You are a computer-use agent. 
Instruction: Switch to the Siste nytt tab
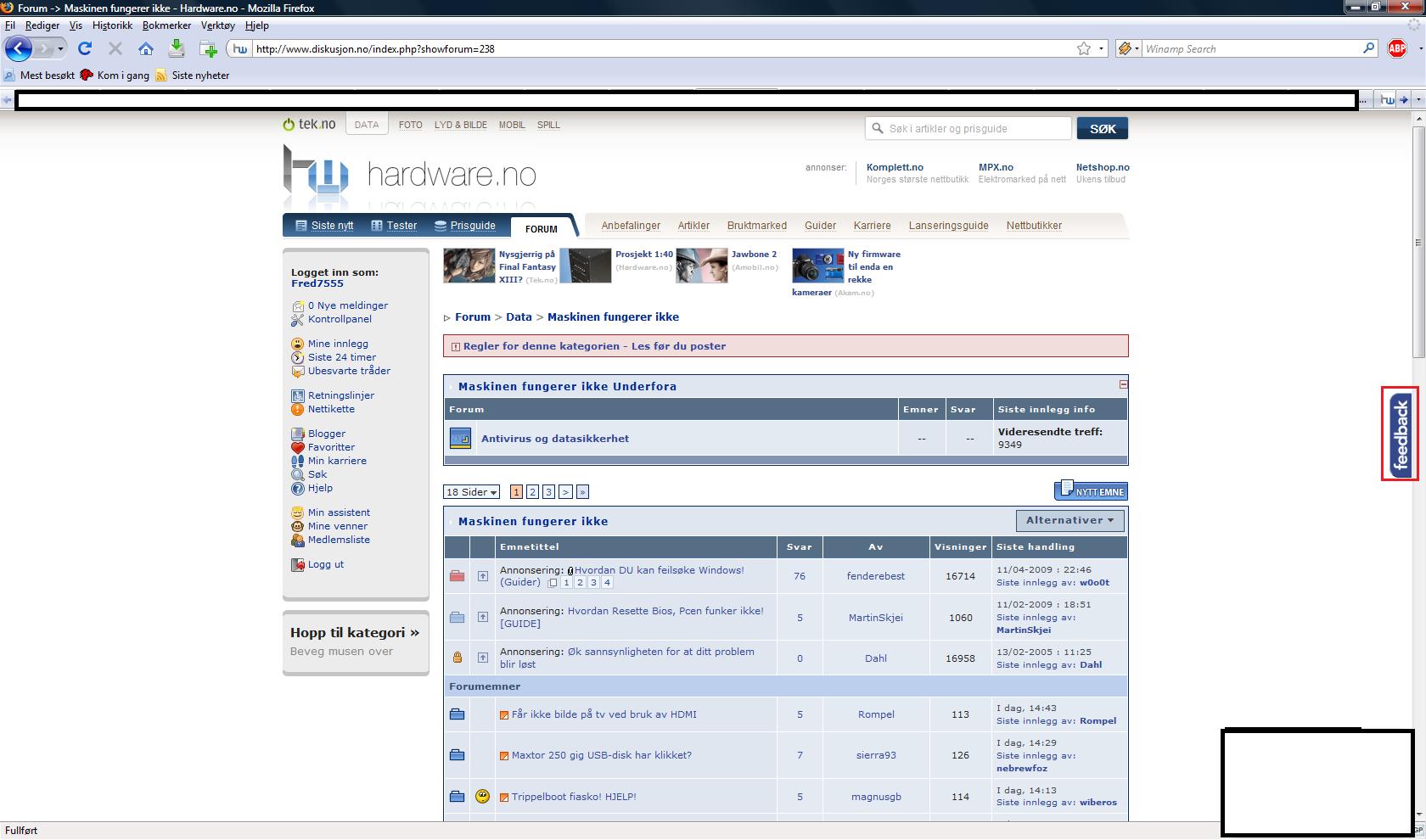[324, 226]
